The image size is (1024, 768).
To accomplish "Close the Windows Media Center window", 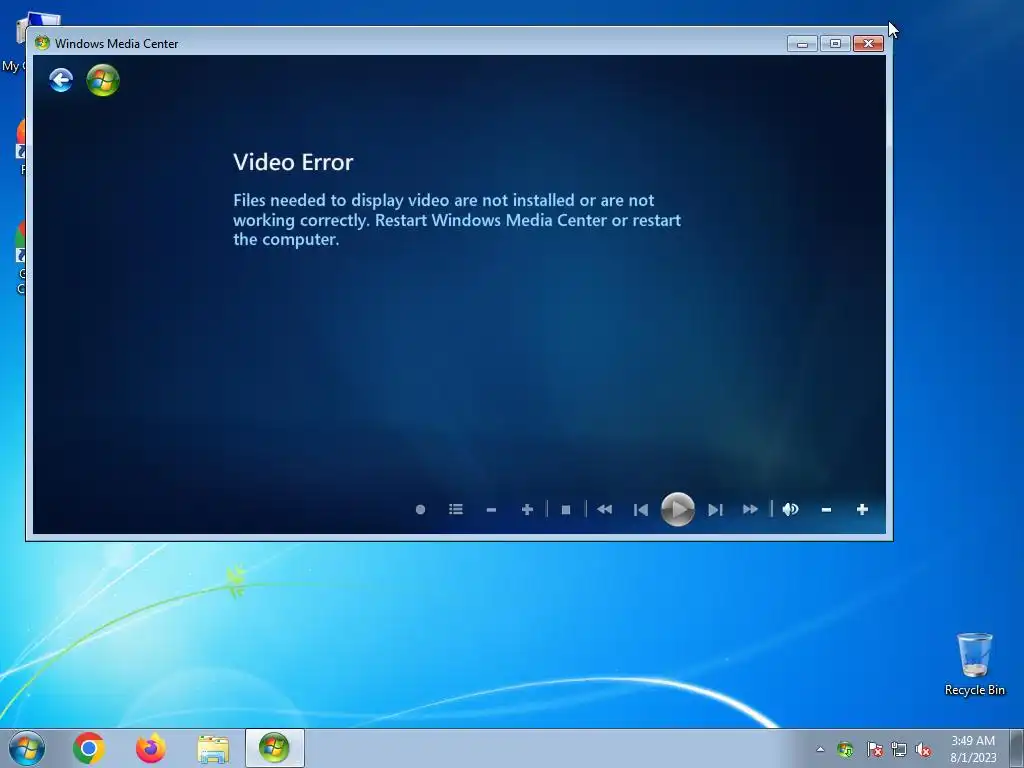I will [x=868, y=44].
